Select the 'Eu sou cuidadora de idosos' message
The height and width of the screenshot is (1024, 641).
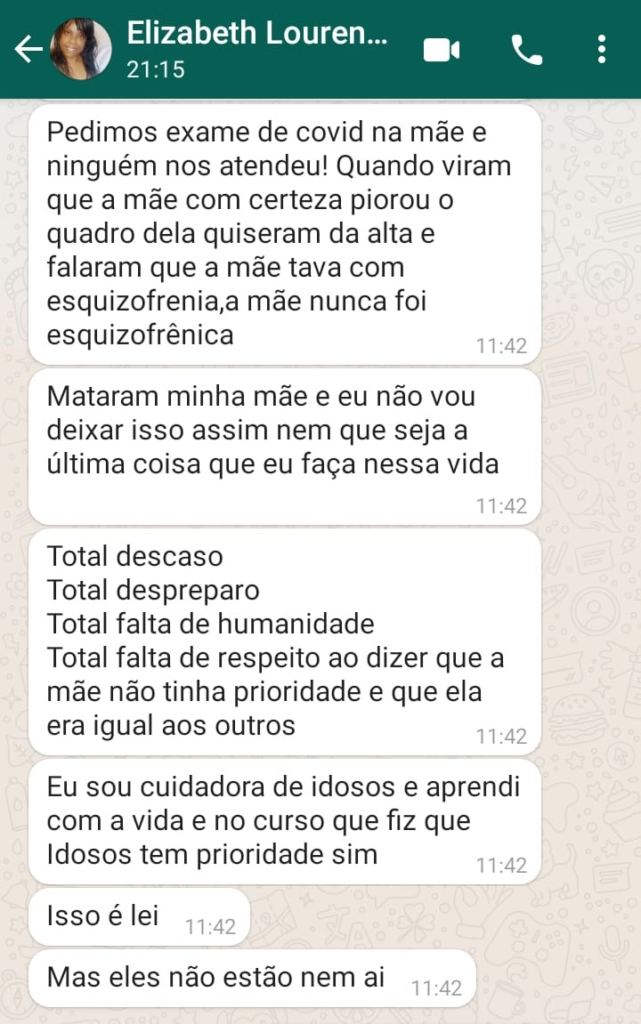pos(270,820)
